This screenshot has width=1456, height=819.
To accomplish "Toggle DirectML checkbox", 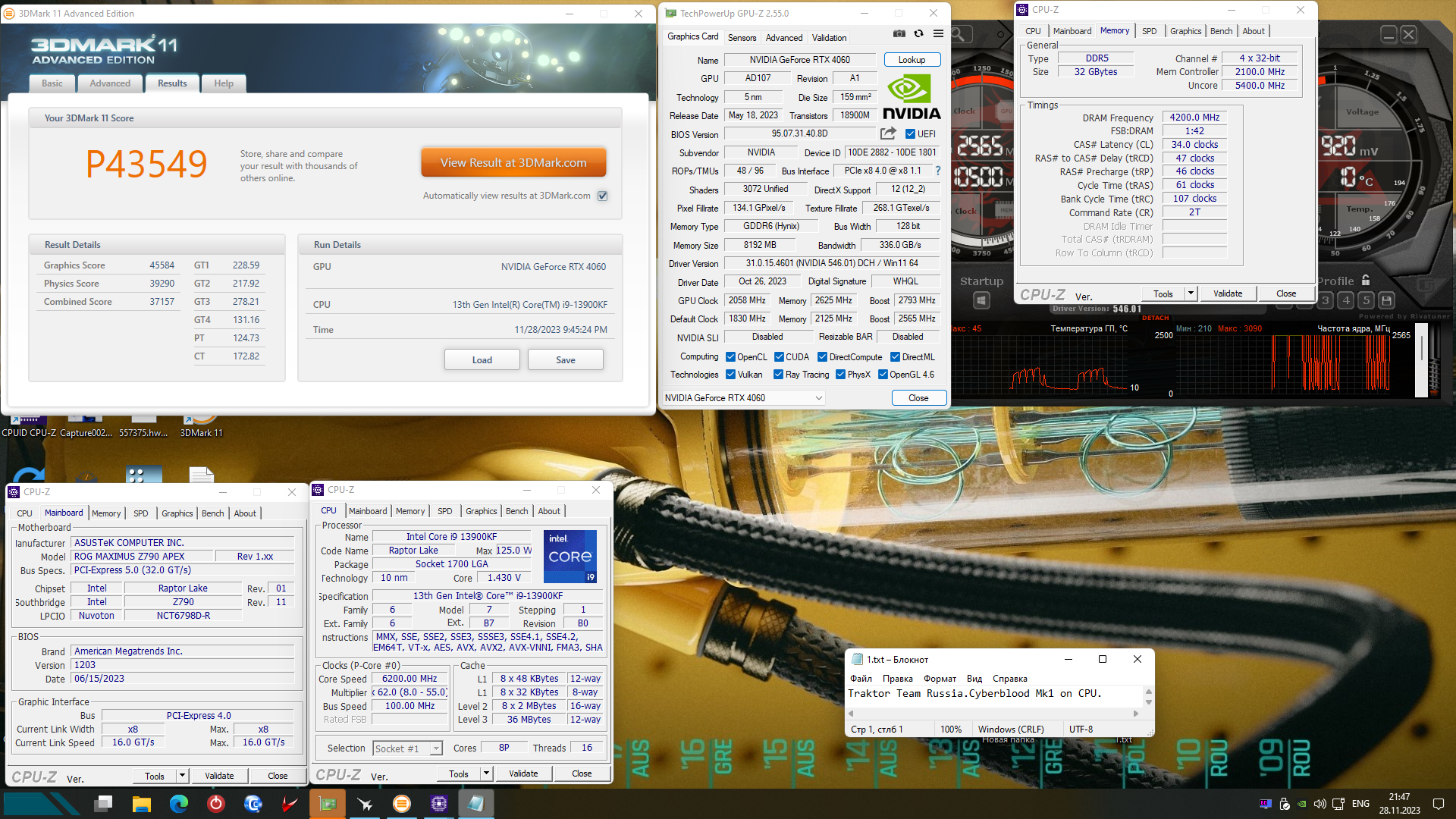I will 895,357.
